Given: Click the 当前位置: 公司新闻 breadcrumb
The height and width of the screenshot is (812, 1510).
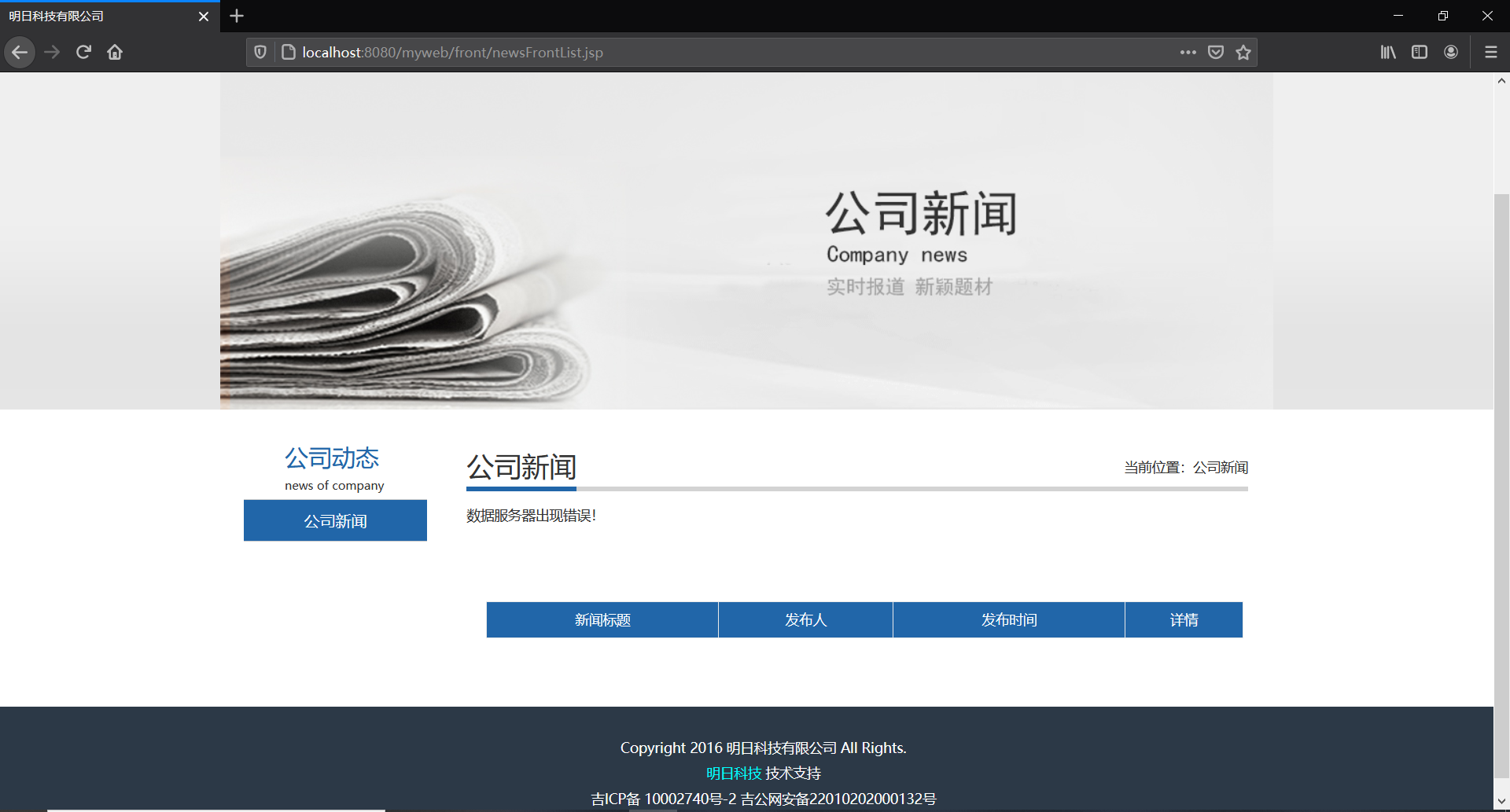Looking at the screenshot, I should tap(1186, 468).
